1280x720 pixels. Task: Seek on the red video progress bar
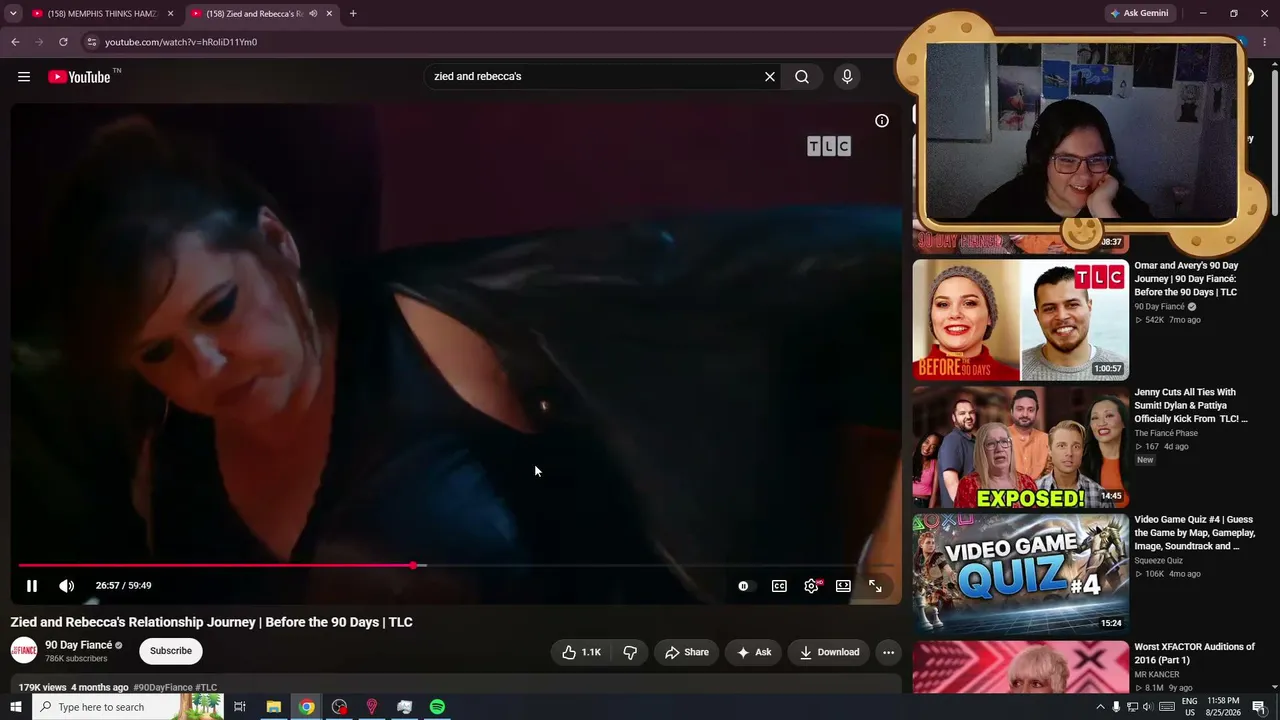[456, 566]
